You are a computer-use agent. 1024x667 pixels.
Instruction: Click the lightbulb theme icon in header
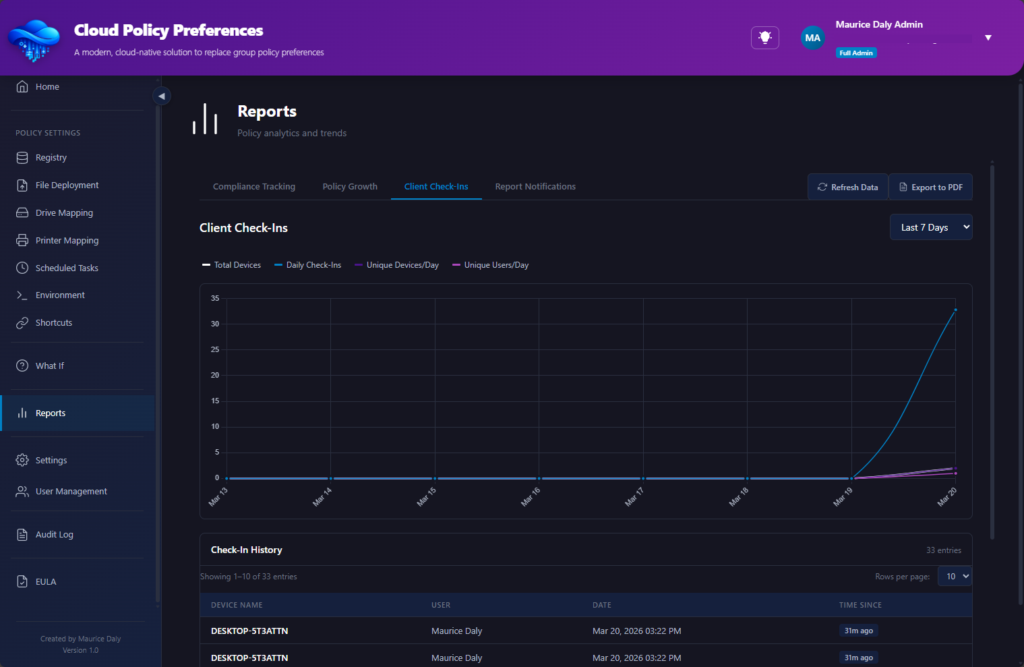click(765, 37)
